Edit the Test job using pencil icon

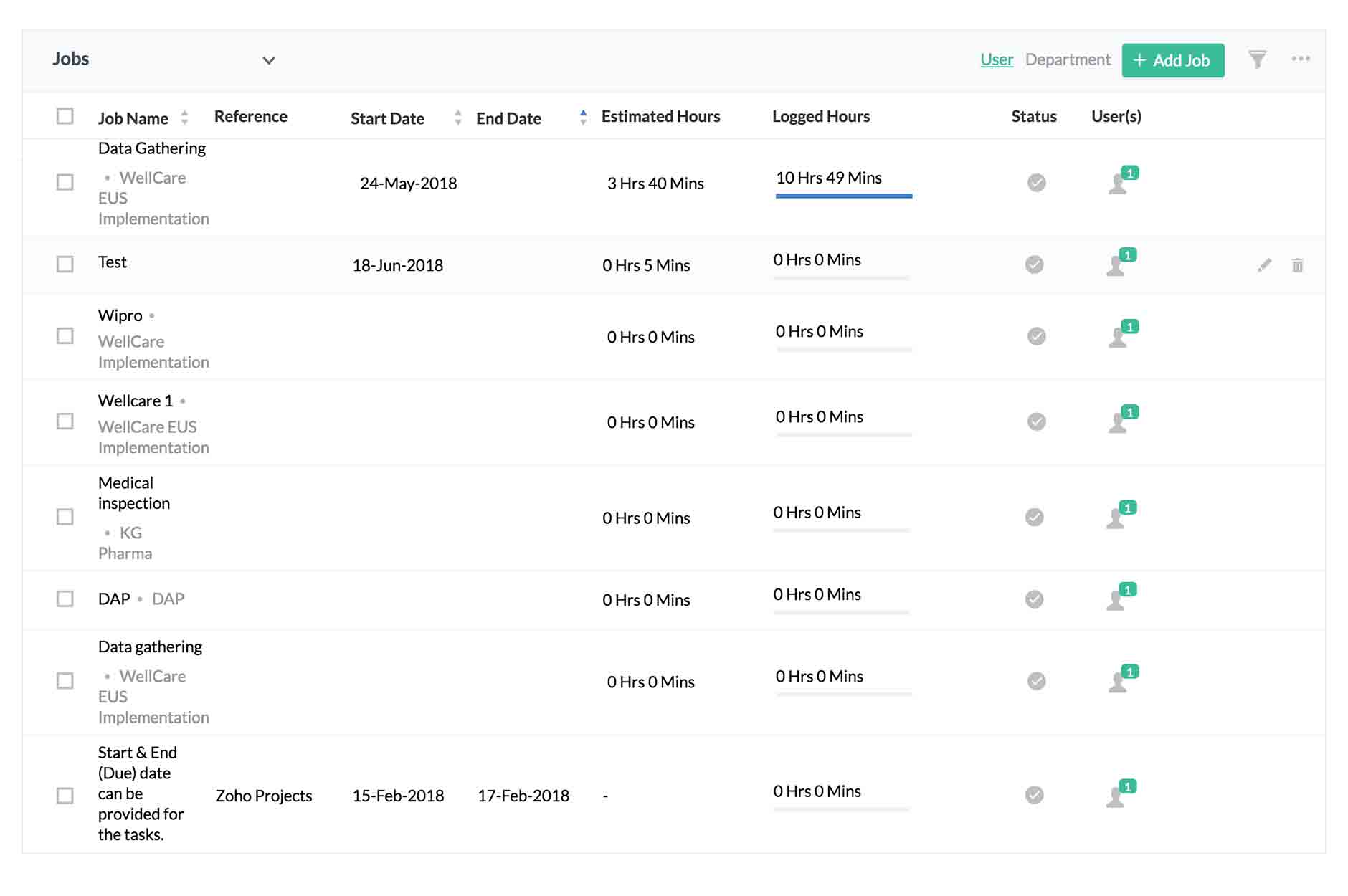point(1263,264)
